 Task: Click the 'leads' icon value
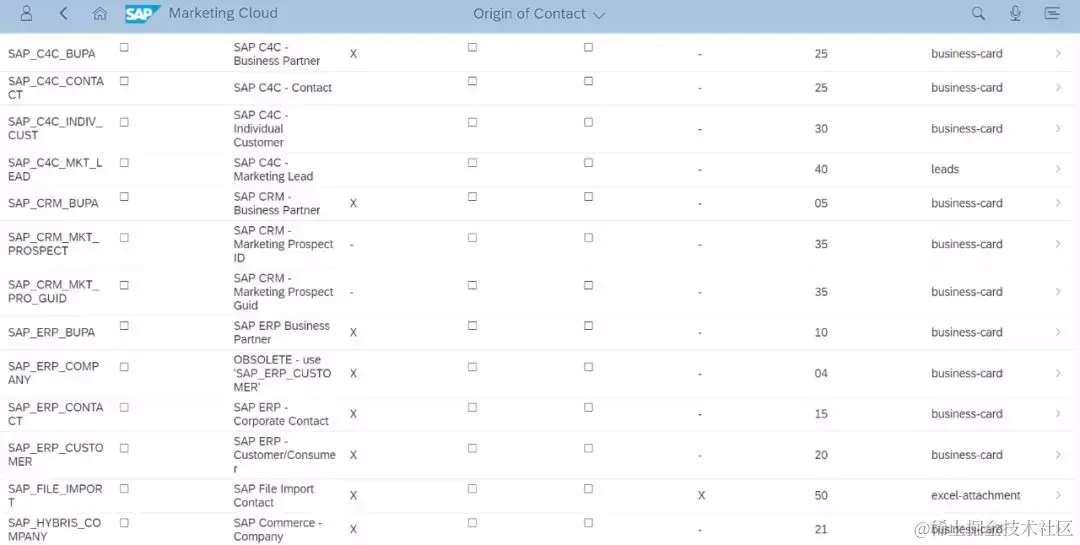[x=945, y=169]
